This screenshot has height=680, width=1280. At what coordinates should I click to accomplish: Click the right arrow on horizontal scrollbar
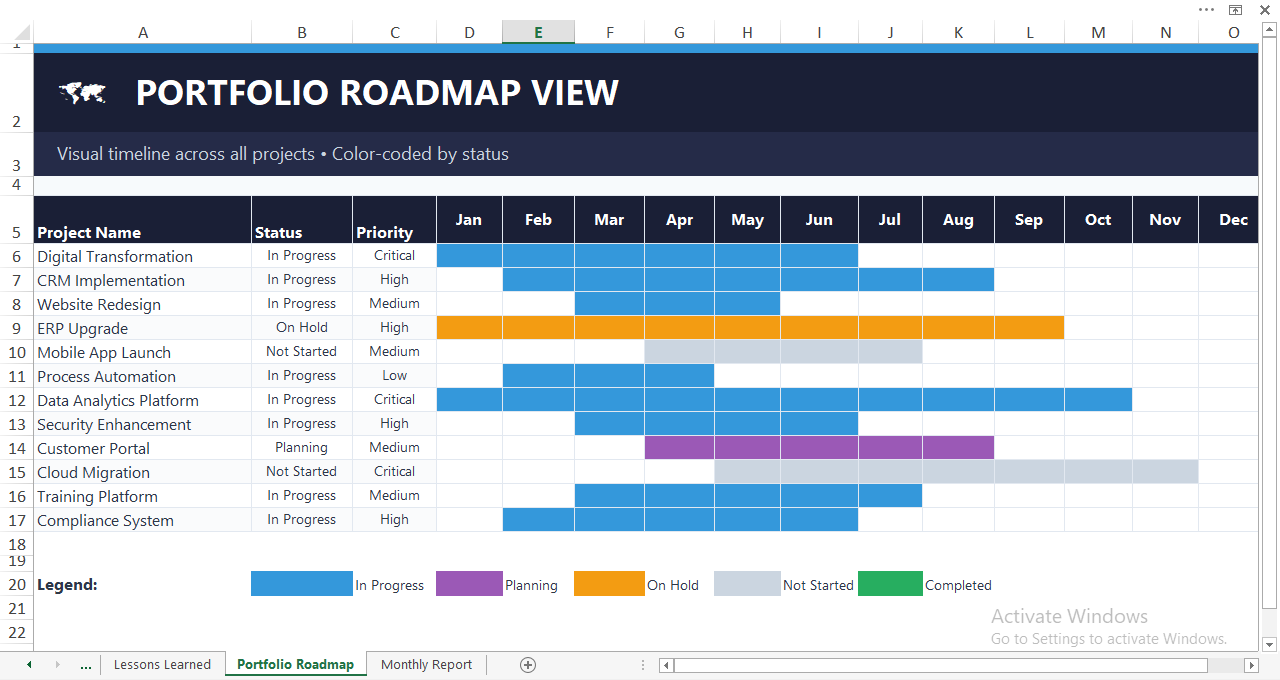(1253, 664)
